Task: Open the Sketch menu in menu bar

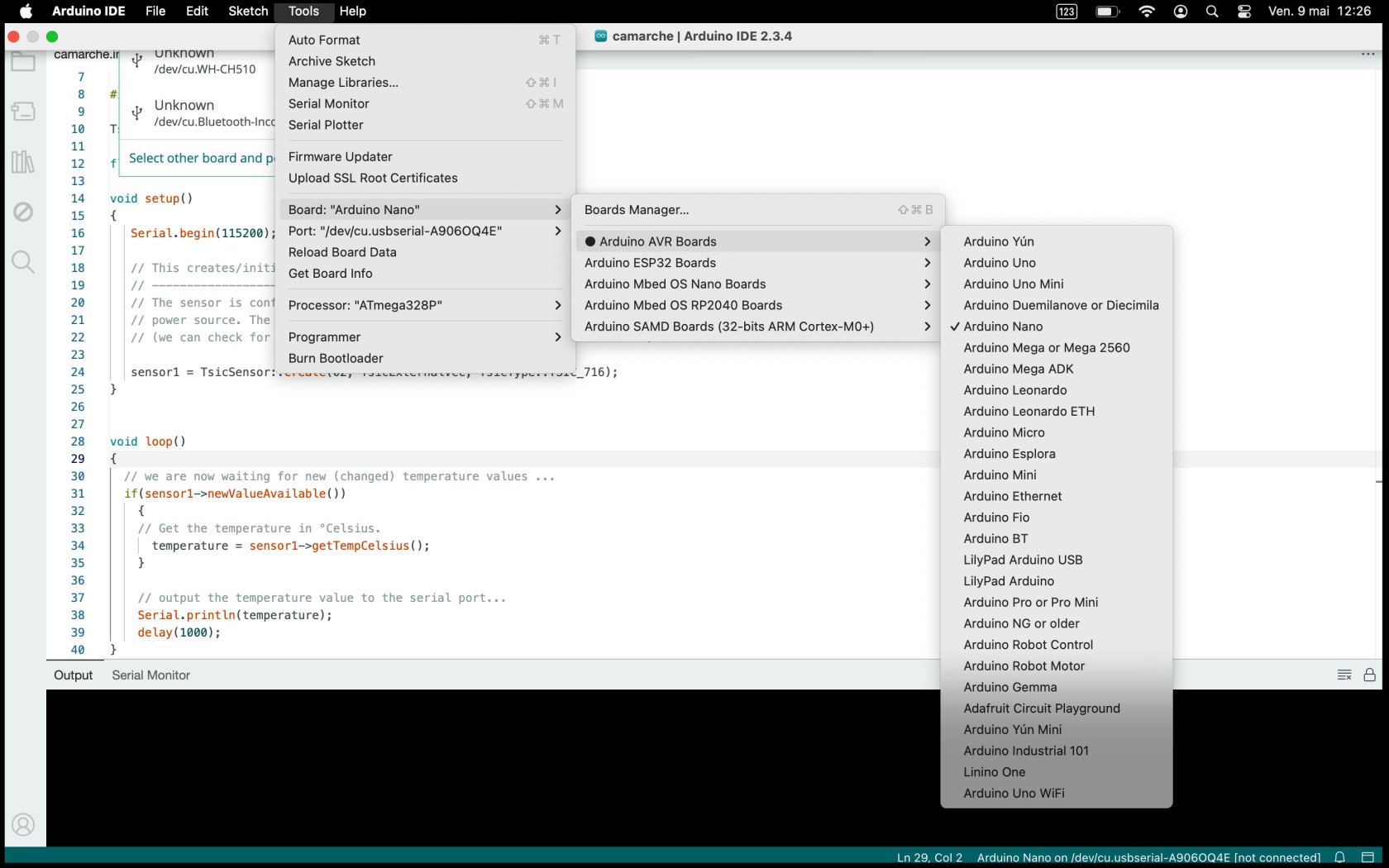Action: [248, 11]
